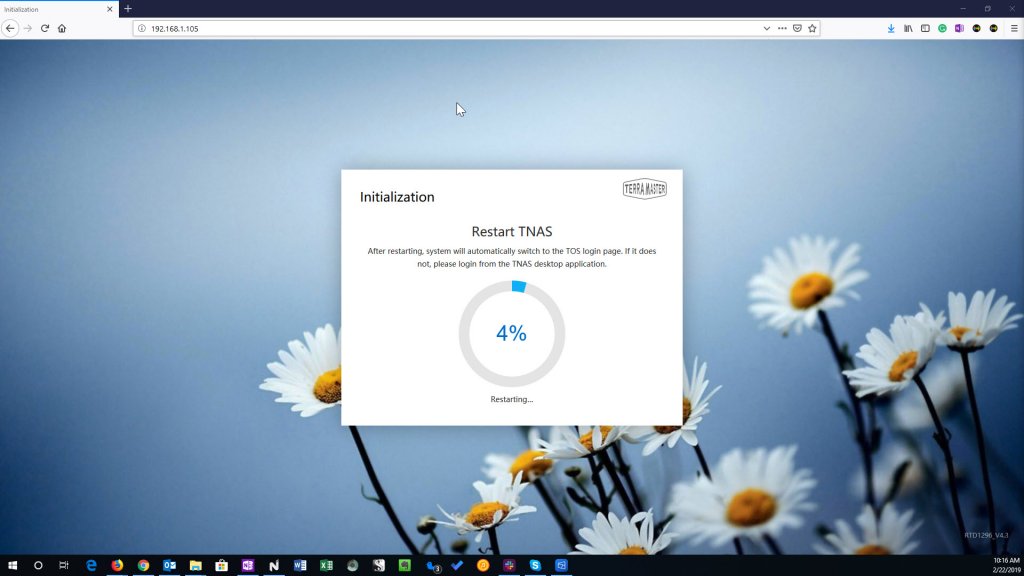Open Skype from the taskbar
The width and height of the screenshot is (1024, 576).
[536, 566]
